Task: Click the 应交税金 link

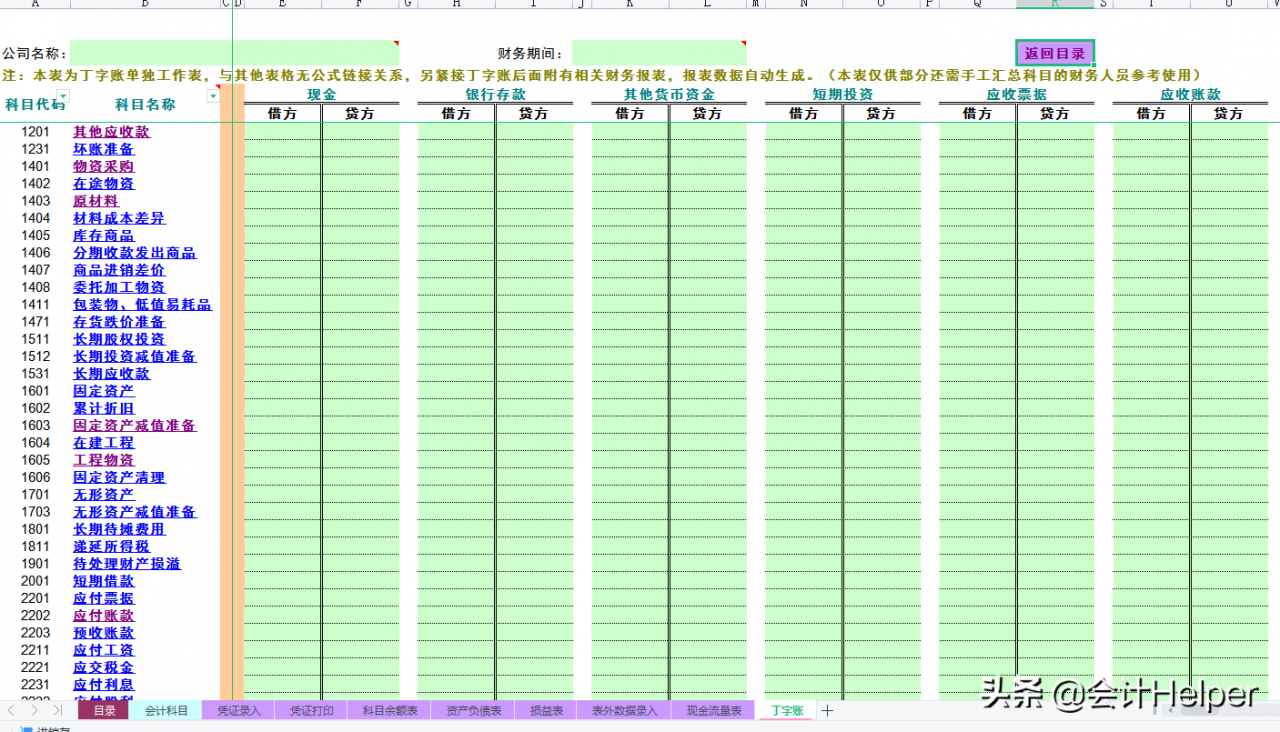Action: [x=103, y=668]
